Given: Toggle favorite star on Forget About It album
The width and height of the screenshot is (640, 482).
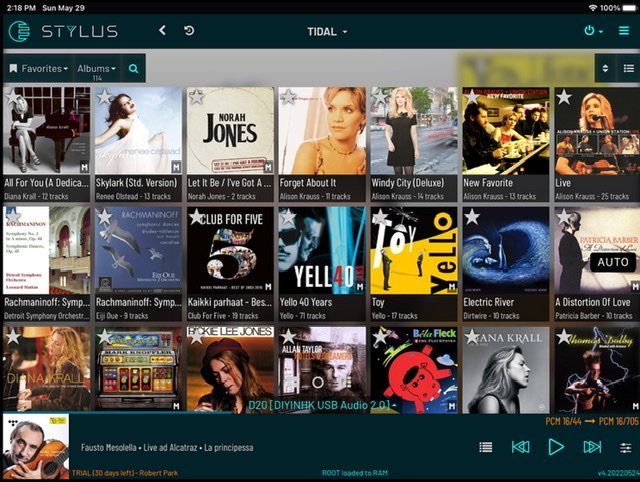Looking at the screenshot, I should pos(289,97).
